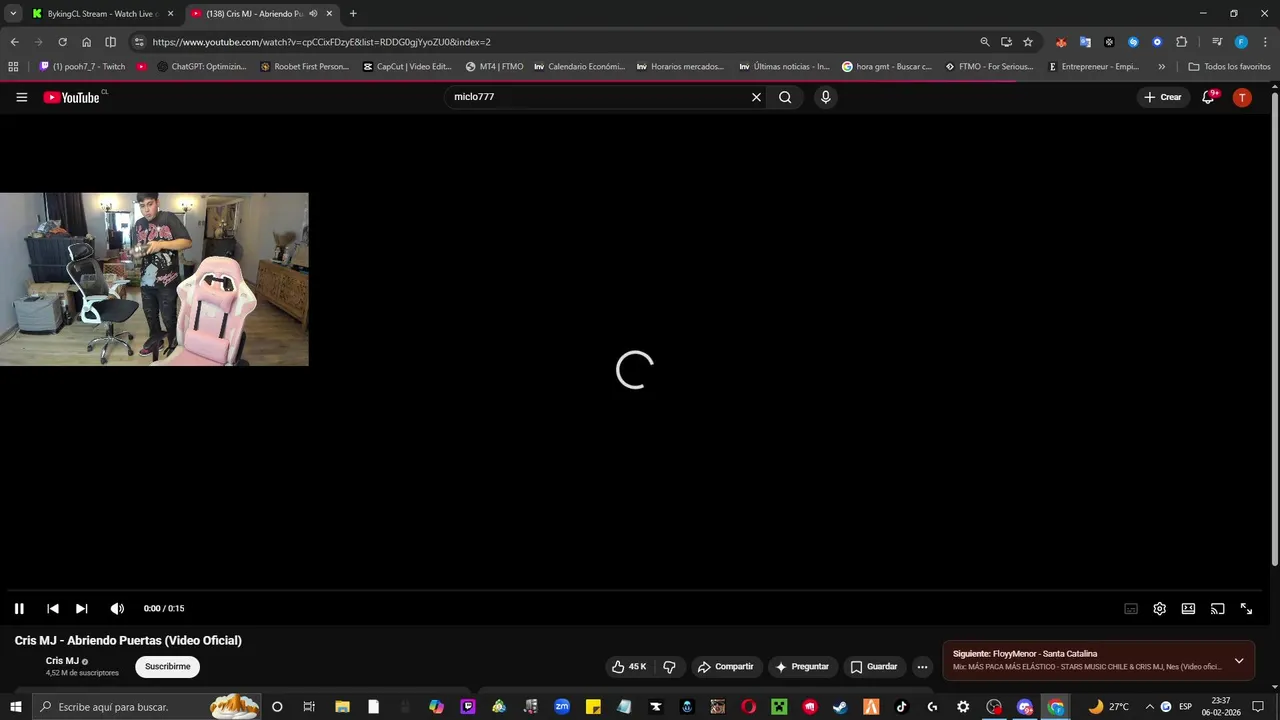1280x720 pixels.
Task: Open the tab search dropdown arrow
Action: (x=12, y=14)
